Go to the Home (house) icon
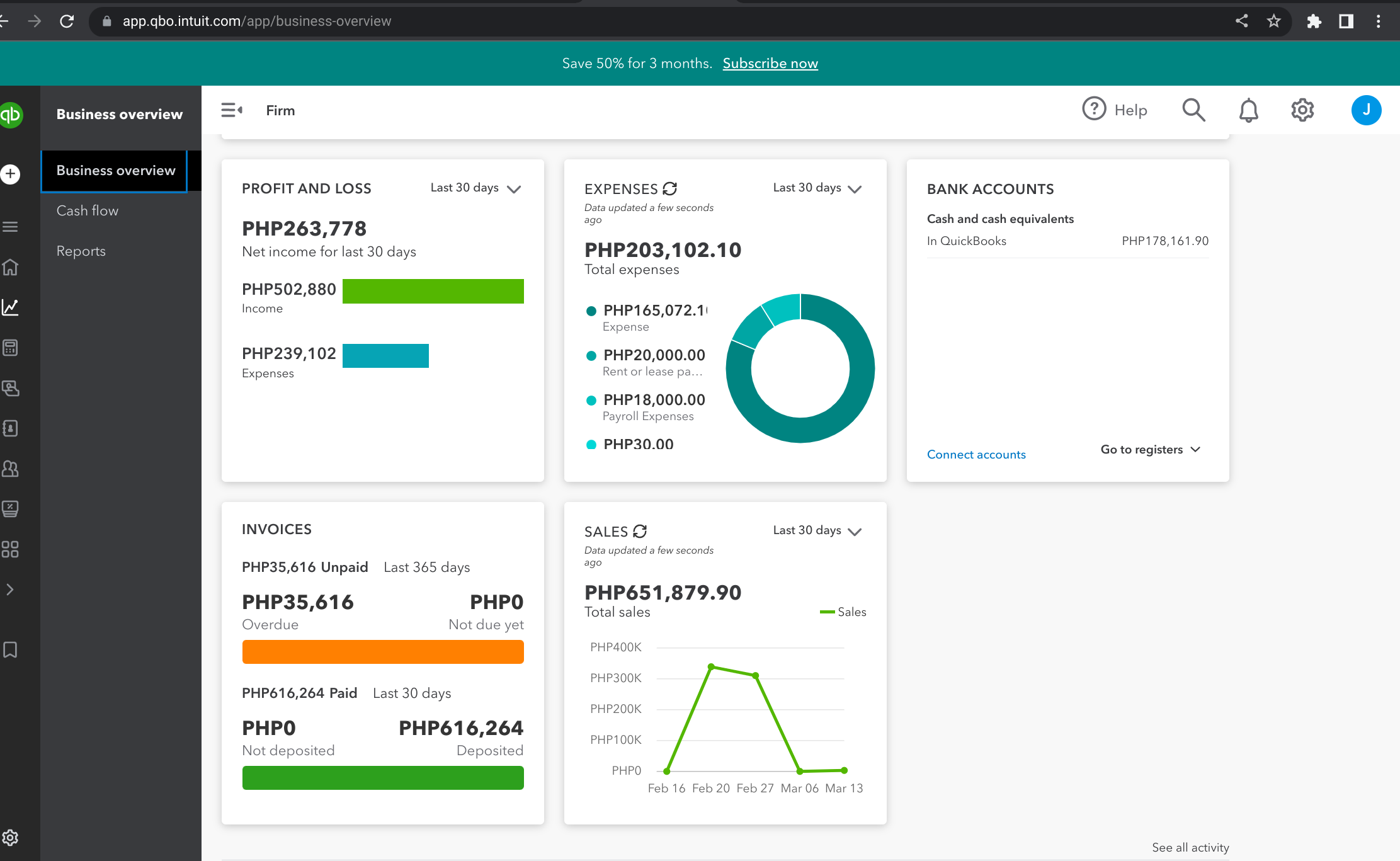The width and height of the screenshot is (1400, 861). (x=10, y=267)
